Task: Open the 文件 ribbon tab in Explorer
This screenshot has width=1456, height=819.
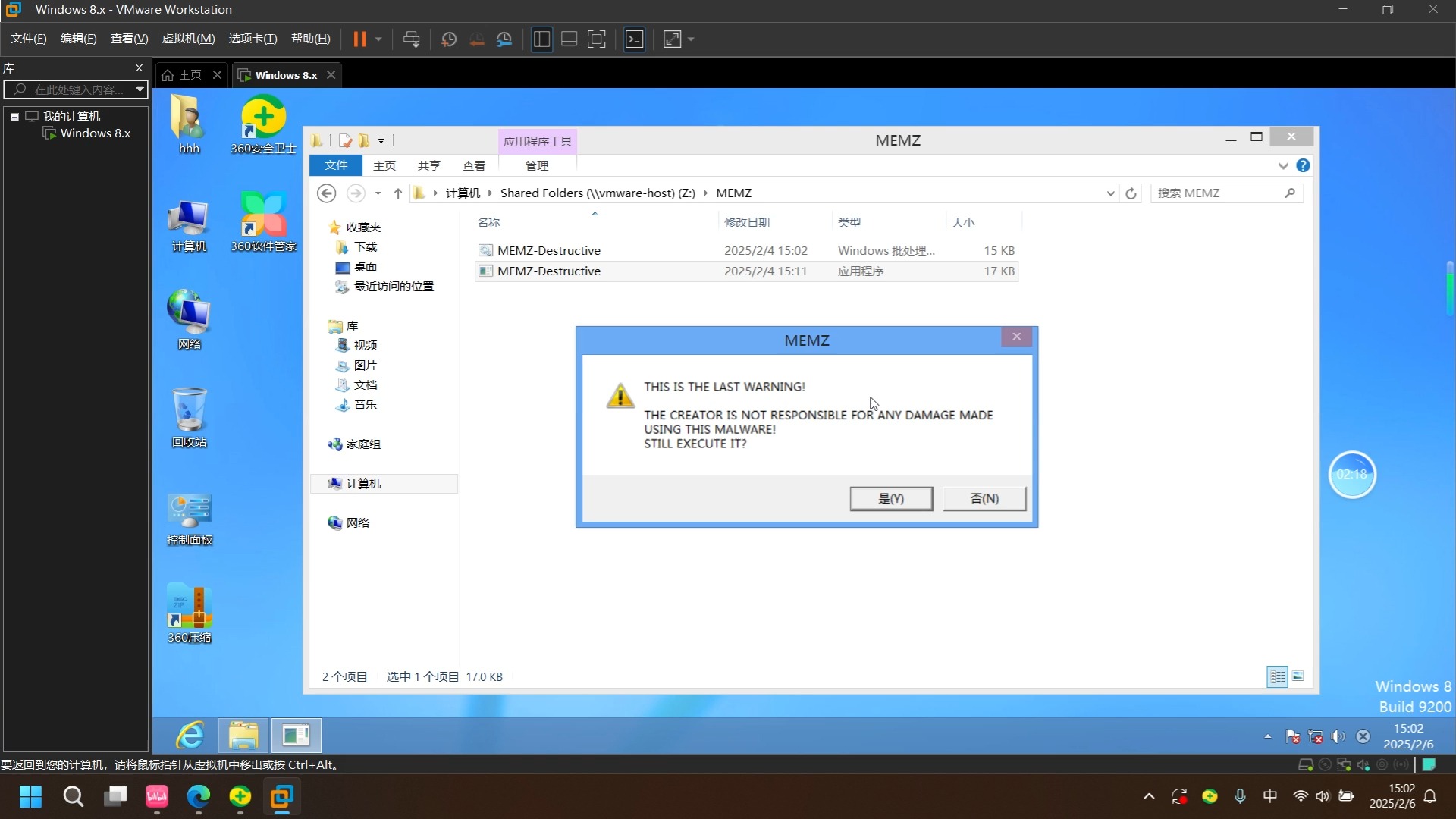Action: [x=335, y=165]
